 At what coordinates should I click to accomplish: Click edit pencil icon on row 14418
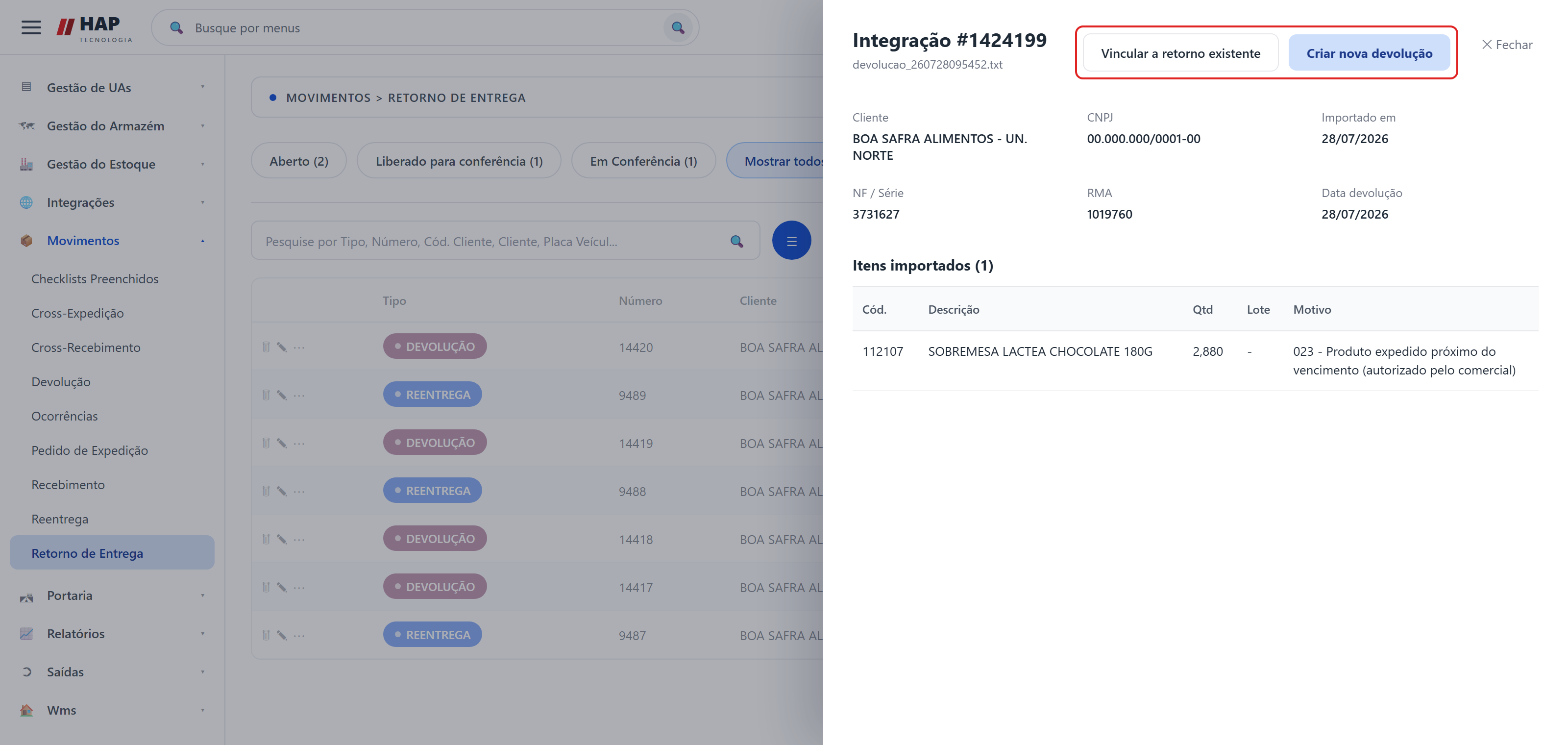pos(282,539)
